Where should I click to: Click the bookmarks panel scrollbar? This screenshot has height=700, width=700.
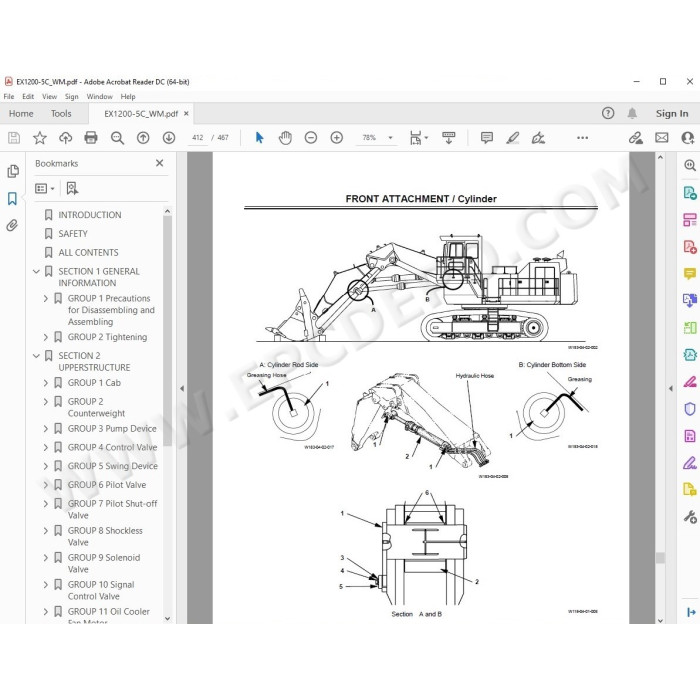click(167, 330)
